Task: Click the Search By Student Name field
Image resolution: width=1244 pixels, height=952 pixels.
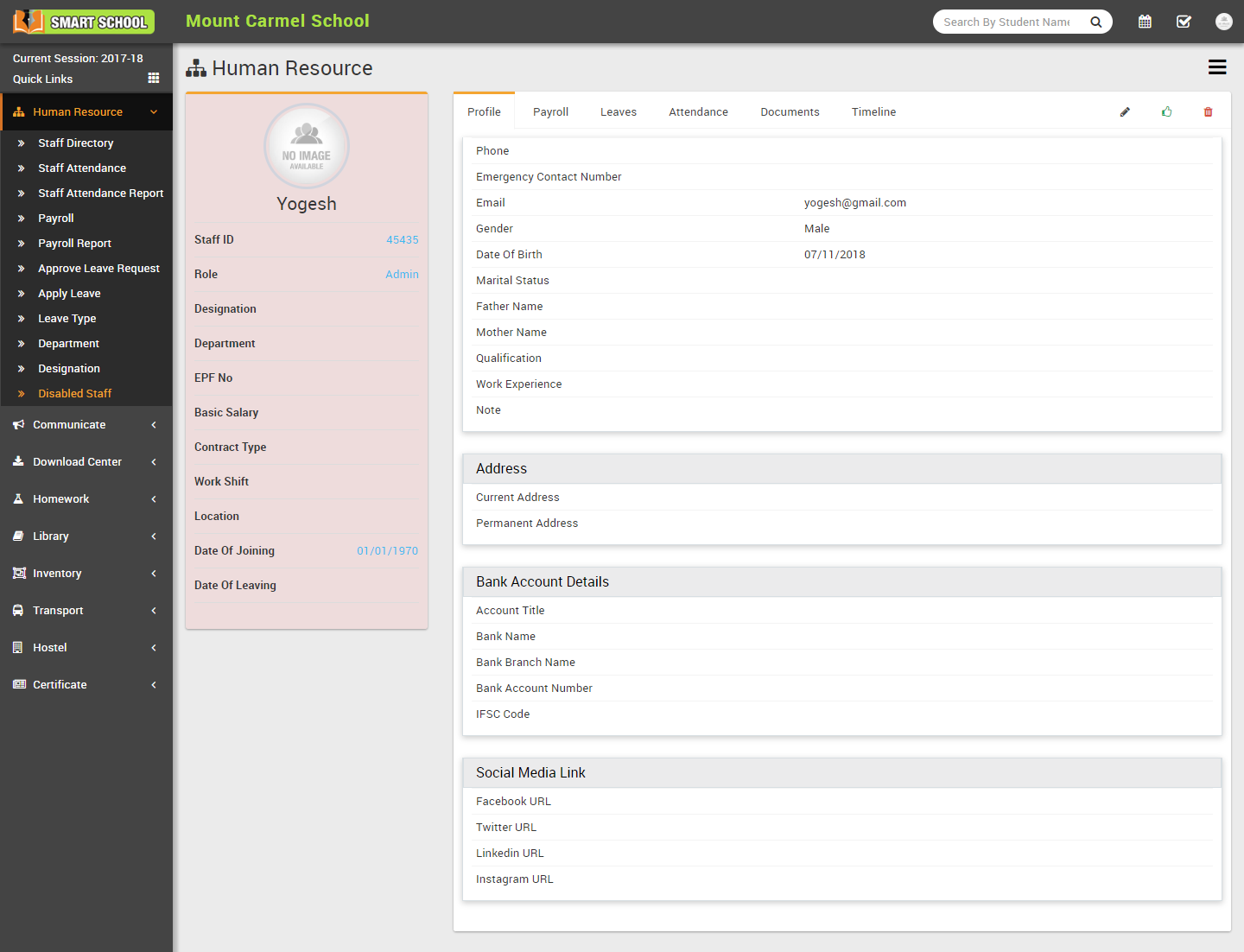Action: pyautogui.click(x=1006, y=22)
